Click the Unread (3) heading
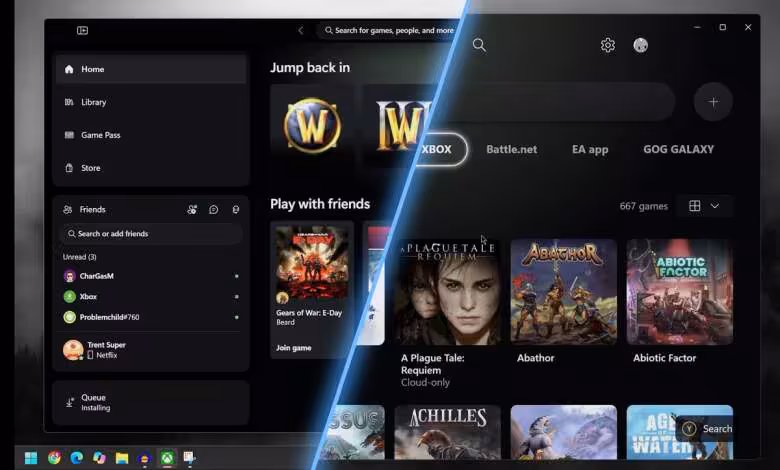The width and height of the screenshot is (780, 470). click(80, 257)
